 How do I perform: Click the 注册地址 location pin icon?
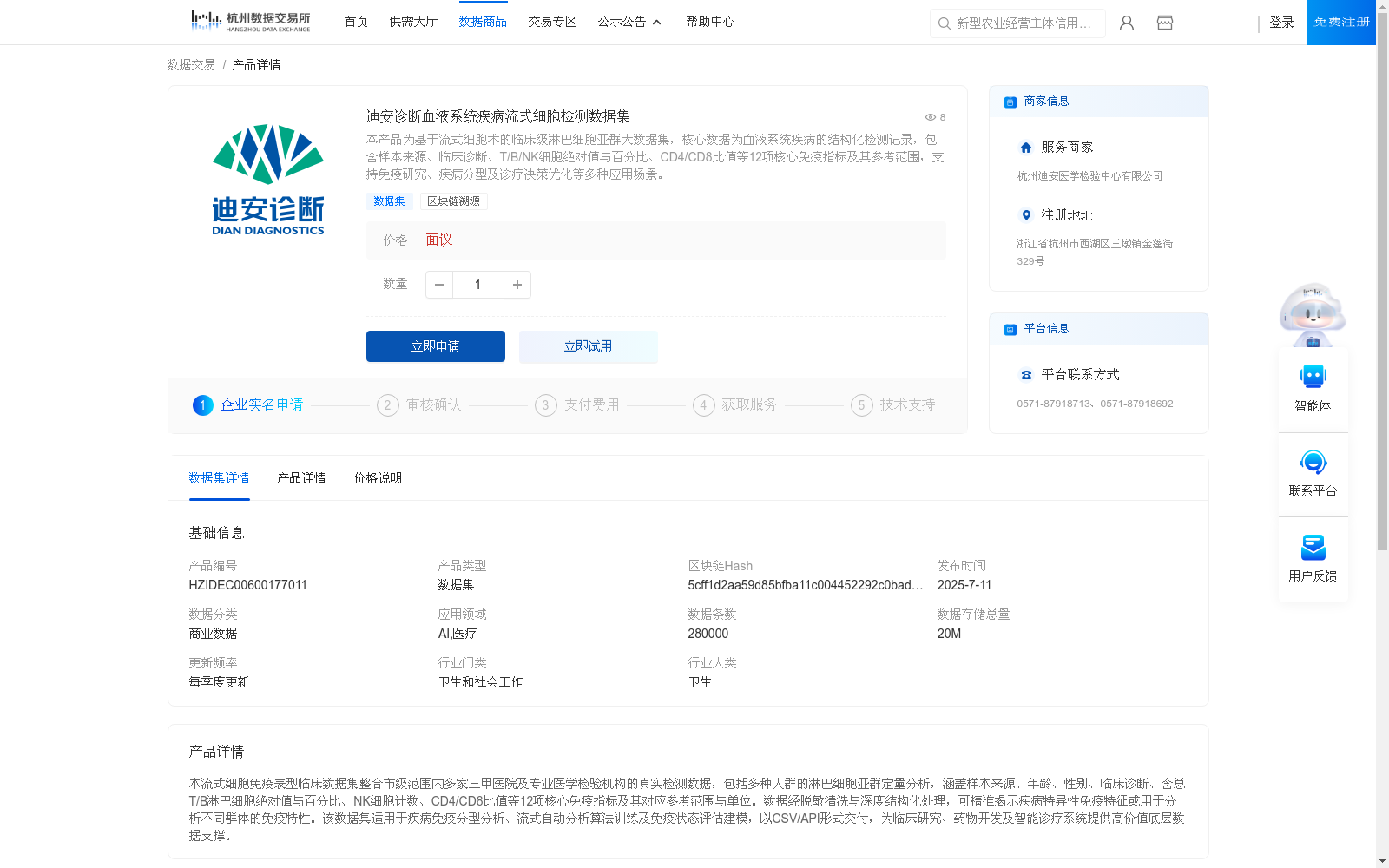pos(1026,215)
